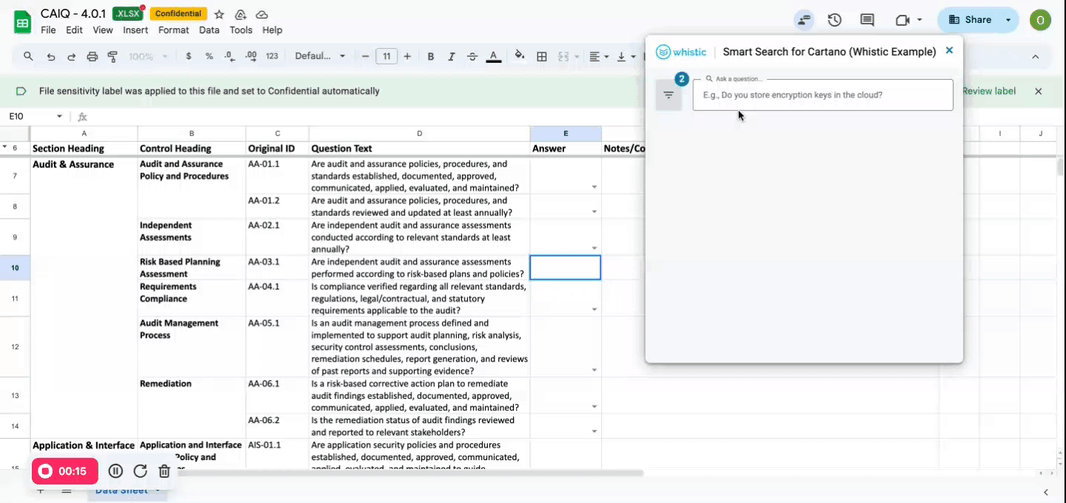This screenshot has width=1066, height=503.
Task: Expand answer dropdown for AA-01.1
Action: tap(594, 187)
